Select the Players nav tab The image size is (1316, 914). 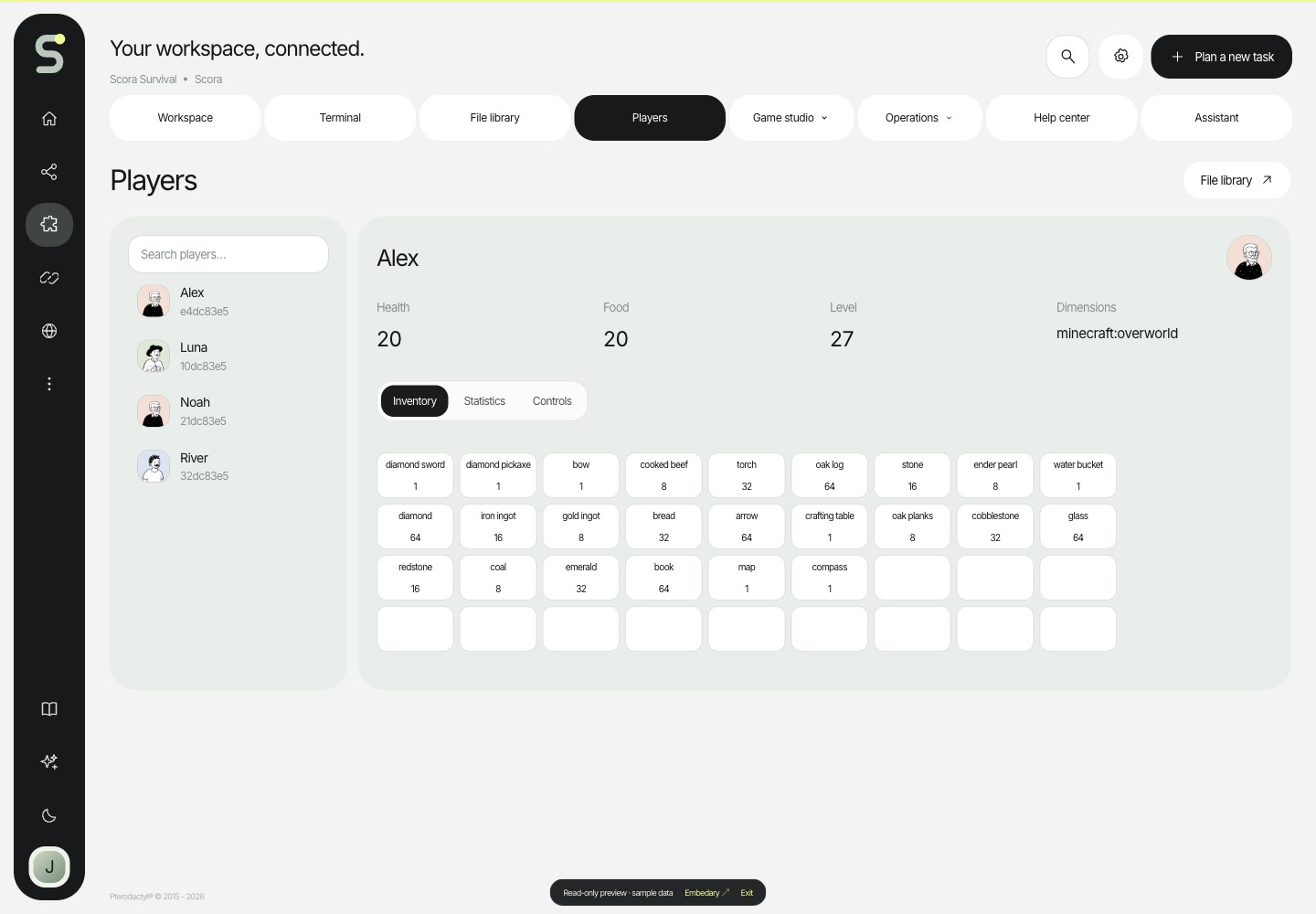pos(650,118)
